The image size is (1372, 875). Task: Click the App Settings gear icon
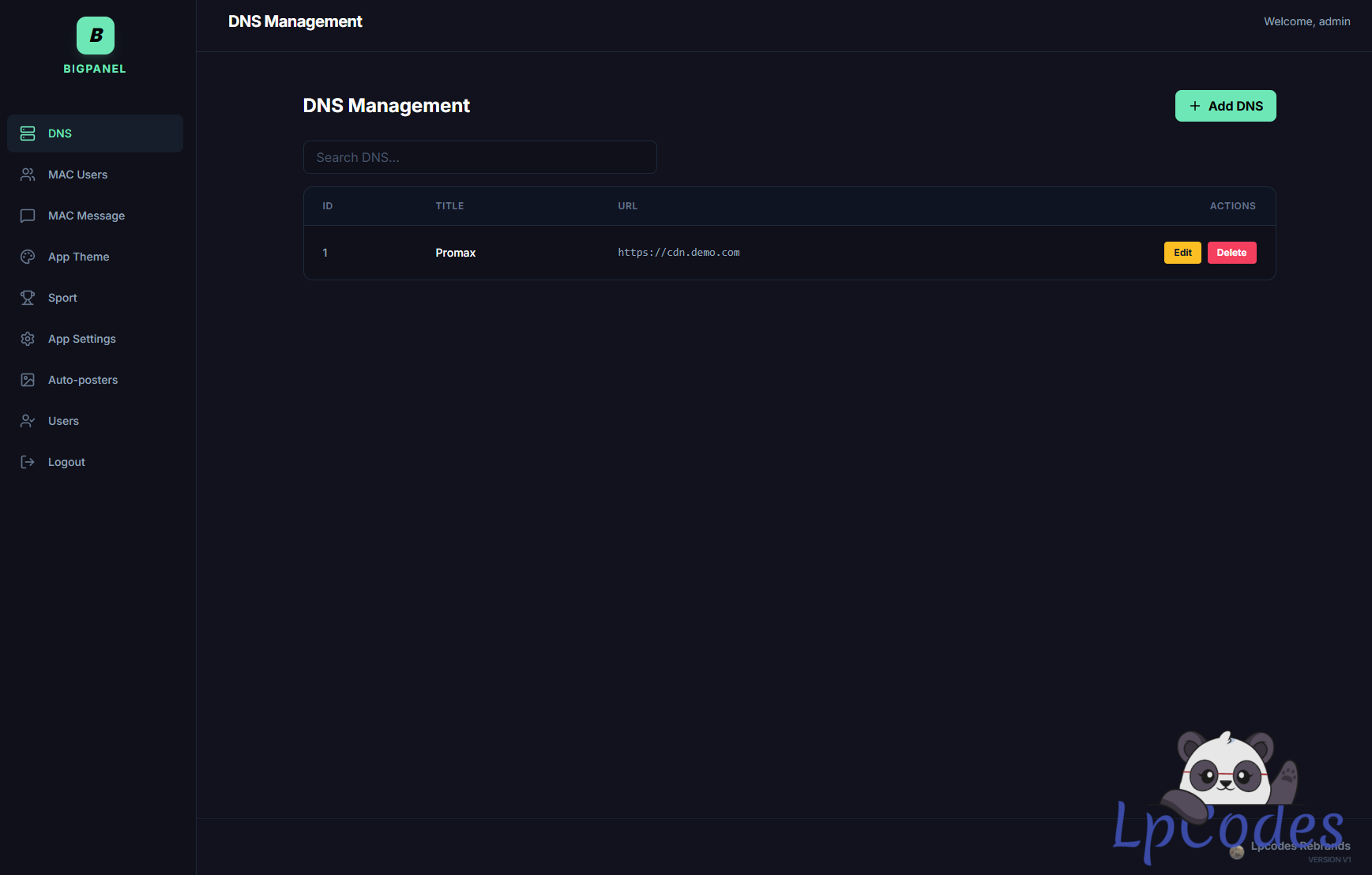(x=28, y=339)
